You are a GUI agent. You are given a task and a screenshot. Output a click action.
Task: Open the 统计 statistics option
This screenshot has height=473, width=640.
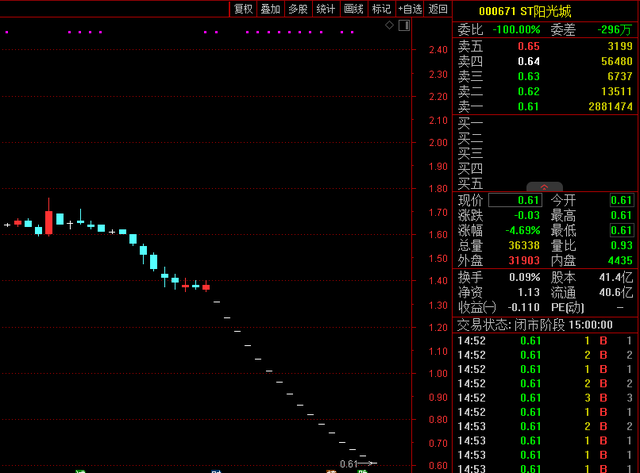(x=326, y=9)
